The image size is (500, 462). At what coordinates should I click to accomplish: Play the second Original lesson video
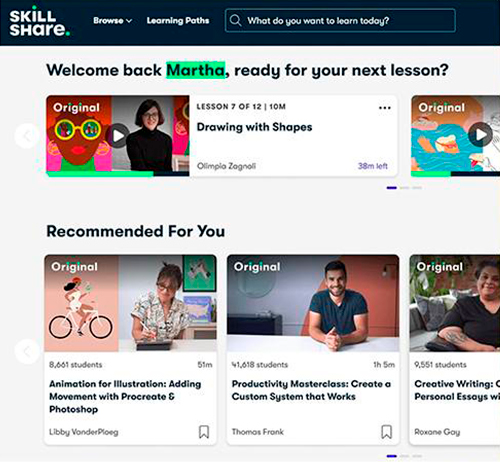coord(480,135)
